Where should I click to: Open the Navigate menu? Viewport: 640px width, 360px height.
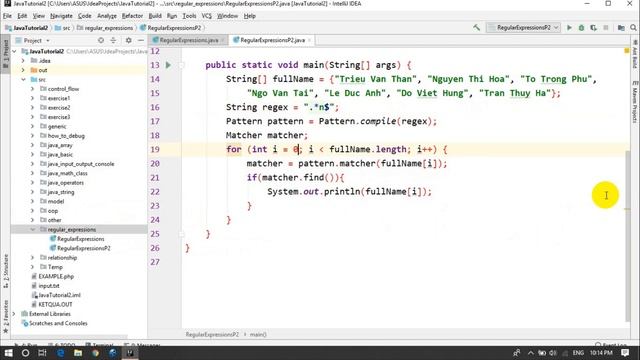pyautogui.click(x=61, y=16)
